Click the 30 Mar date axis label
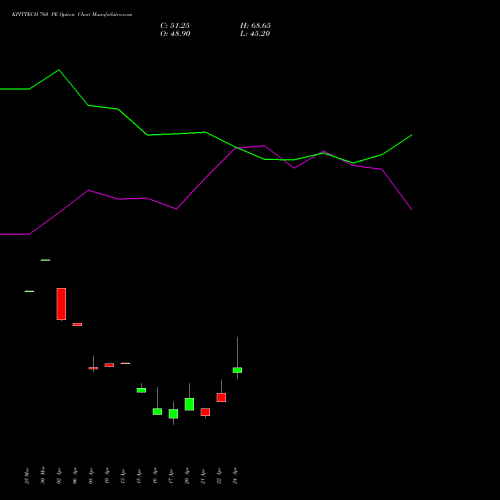Screen dimensions: 500x500 click(x=43, y=475)
